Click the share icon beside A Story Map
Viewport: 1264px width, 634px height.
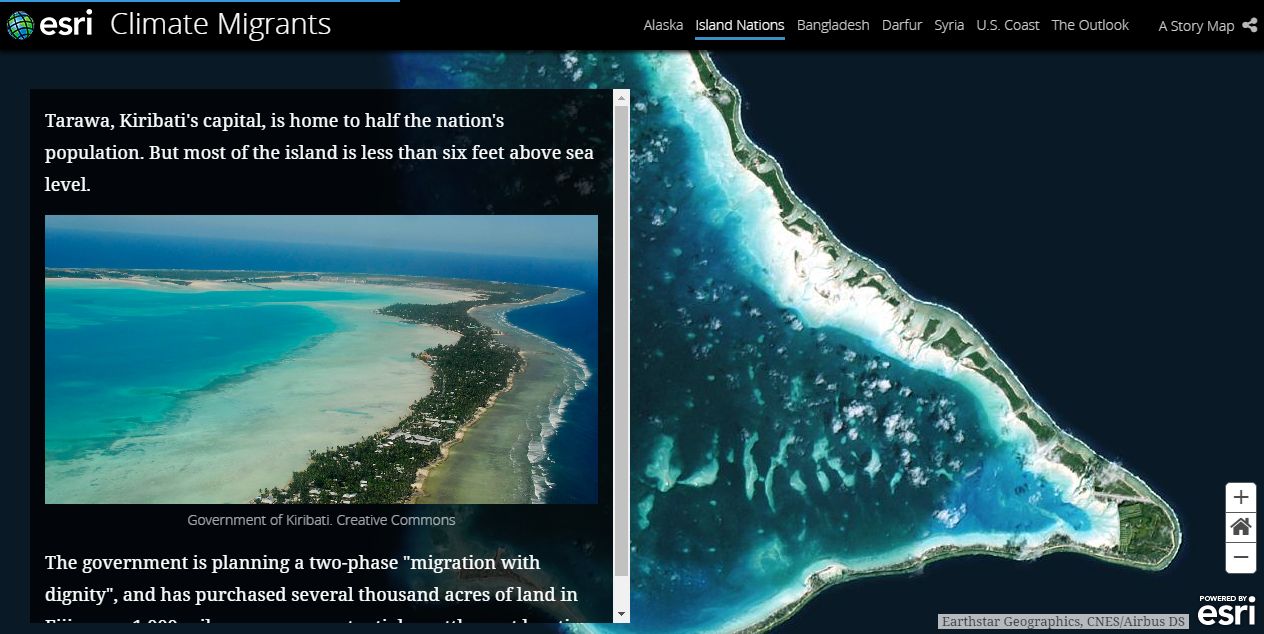pyautogui.click(x=1249, y=26)
